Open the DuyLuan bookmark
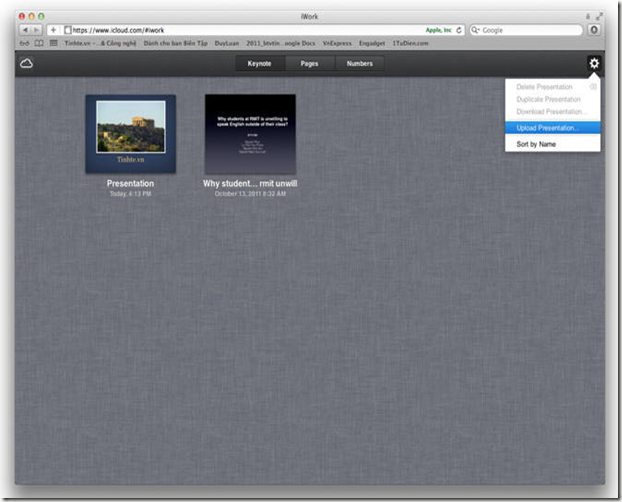 click(x=227, y=43)
